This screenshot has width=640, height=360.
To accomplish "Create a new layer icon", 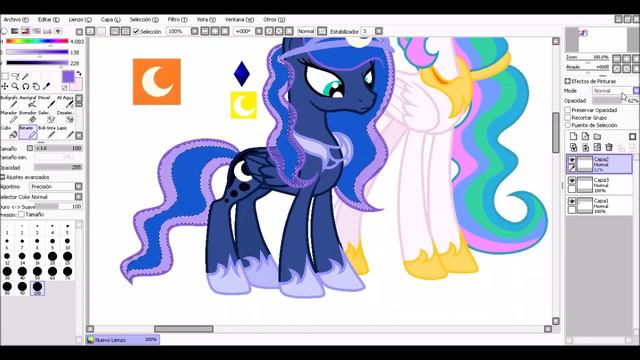I will click(573, 136).
